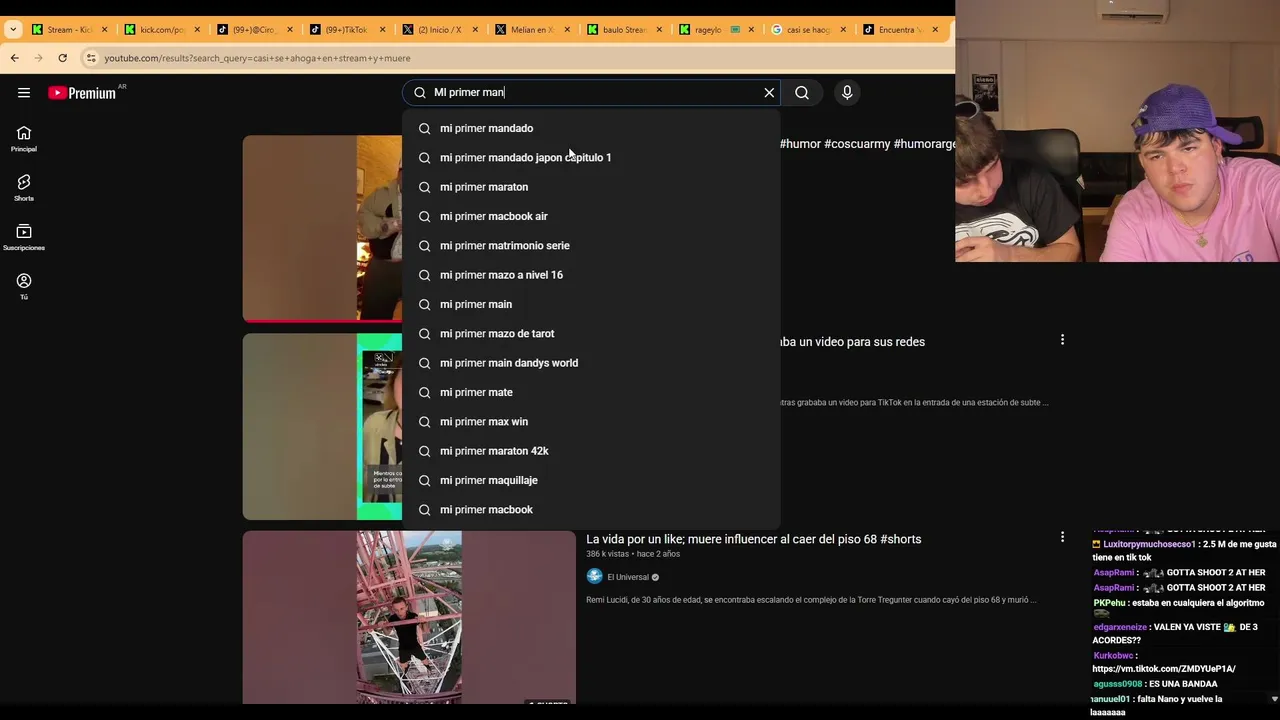The width and height of the screenshot is (1280, 720).
Task: Switch to the Google casi se ahoga tab
Action: [809, 30]
